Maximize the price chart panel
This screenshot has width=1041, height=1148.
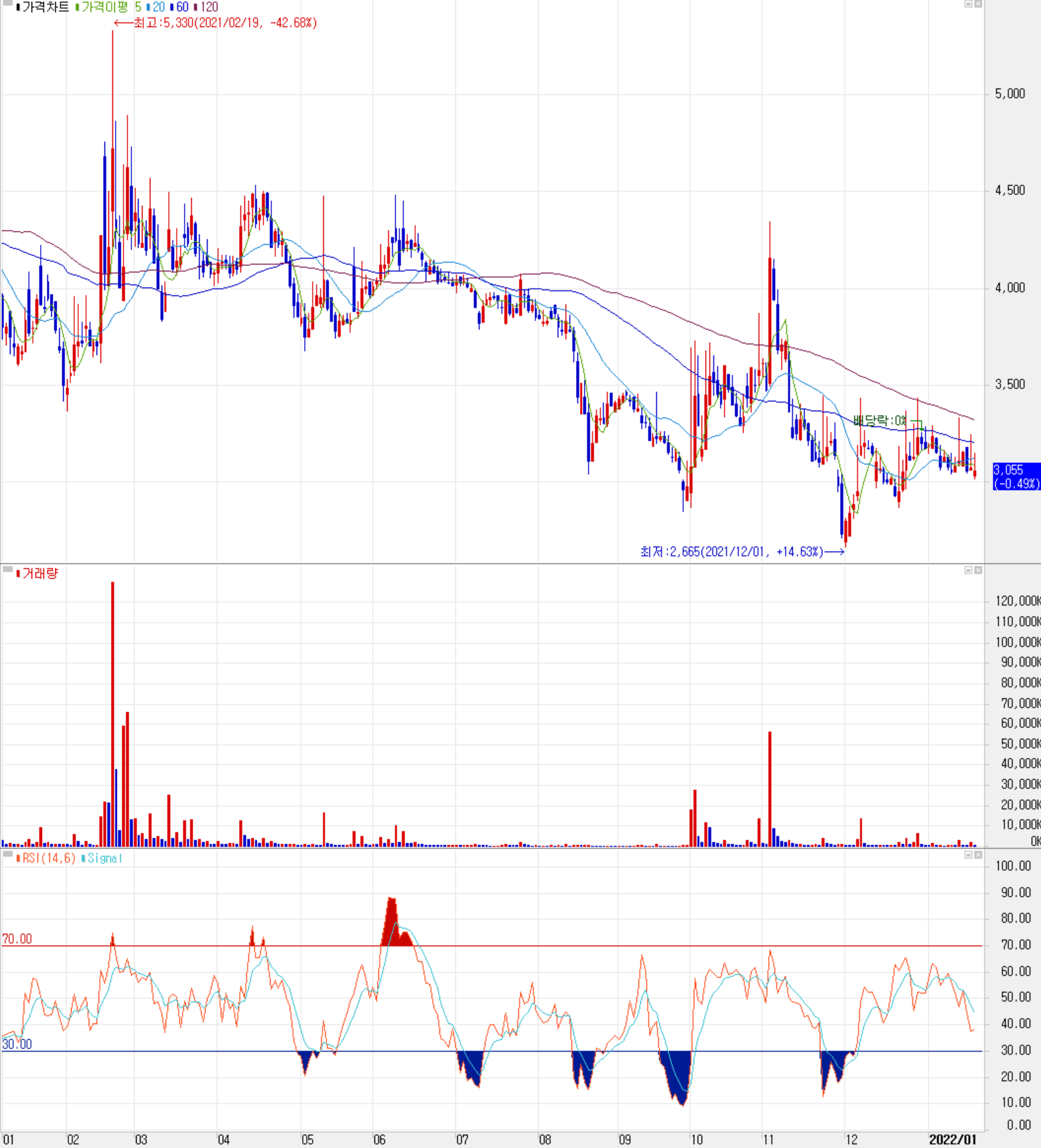pyautogui.click(x=968, y=4)
